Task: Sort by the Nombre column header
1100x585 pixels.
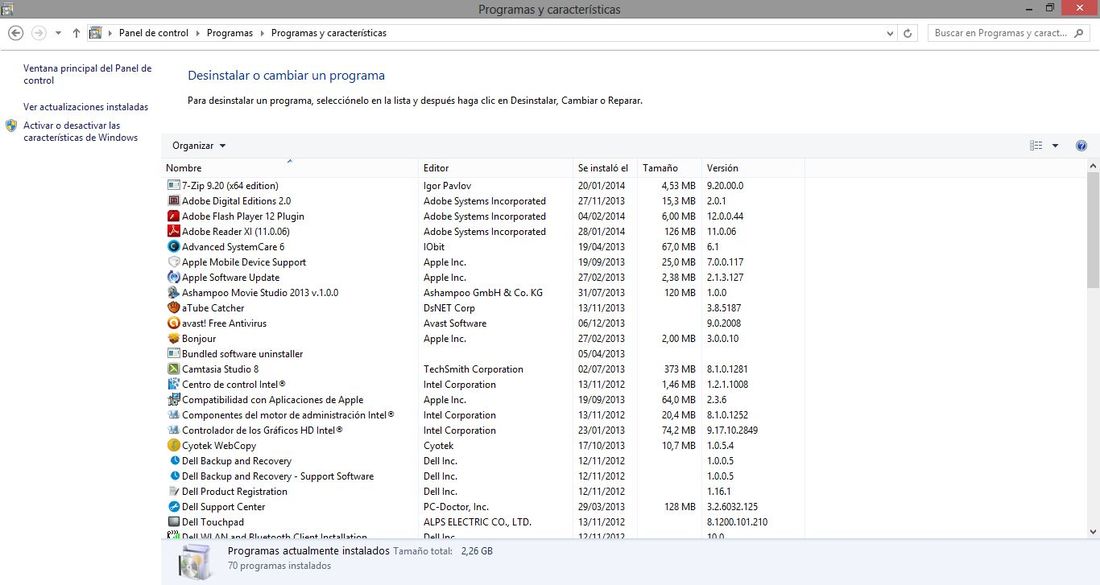Action: coord(290,168)
